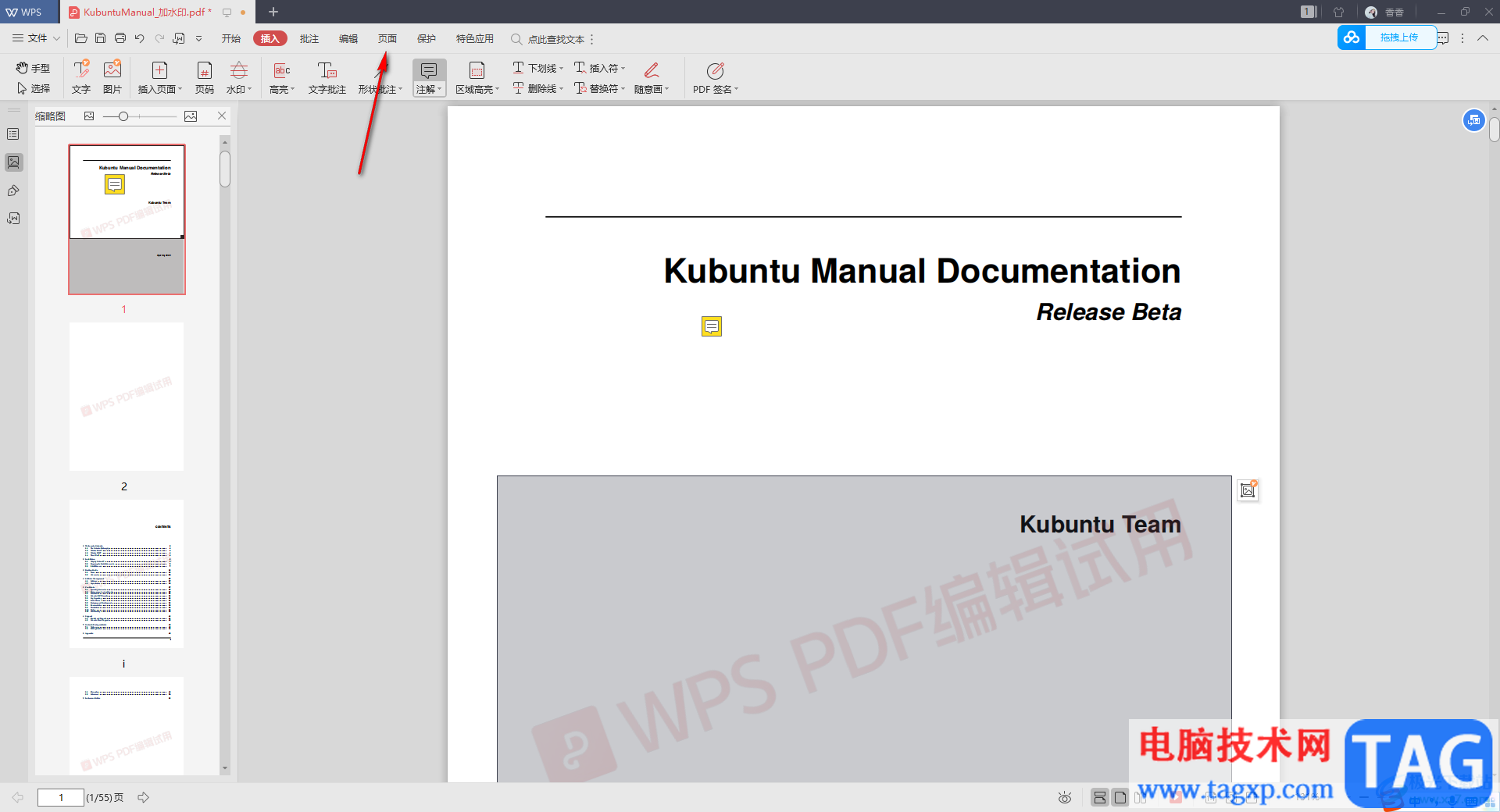Switch to the Page (页面) tab
The image size is (1500, 812).
coord(387,38)
